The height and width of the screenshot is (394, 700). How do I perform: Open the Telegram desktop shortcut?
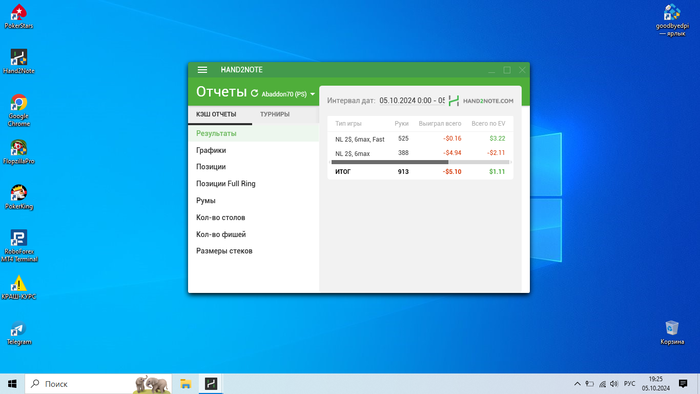[x=19, y=333]
